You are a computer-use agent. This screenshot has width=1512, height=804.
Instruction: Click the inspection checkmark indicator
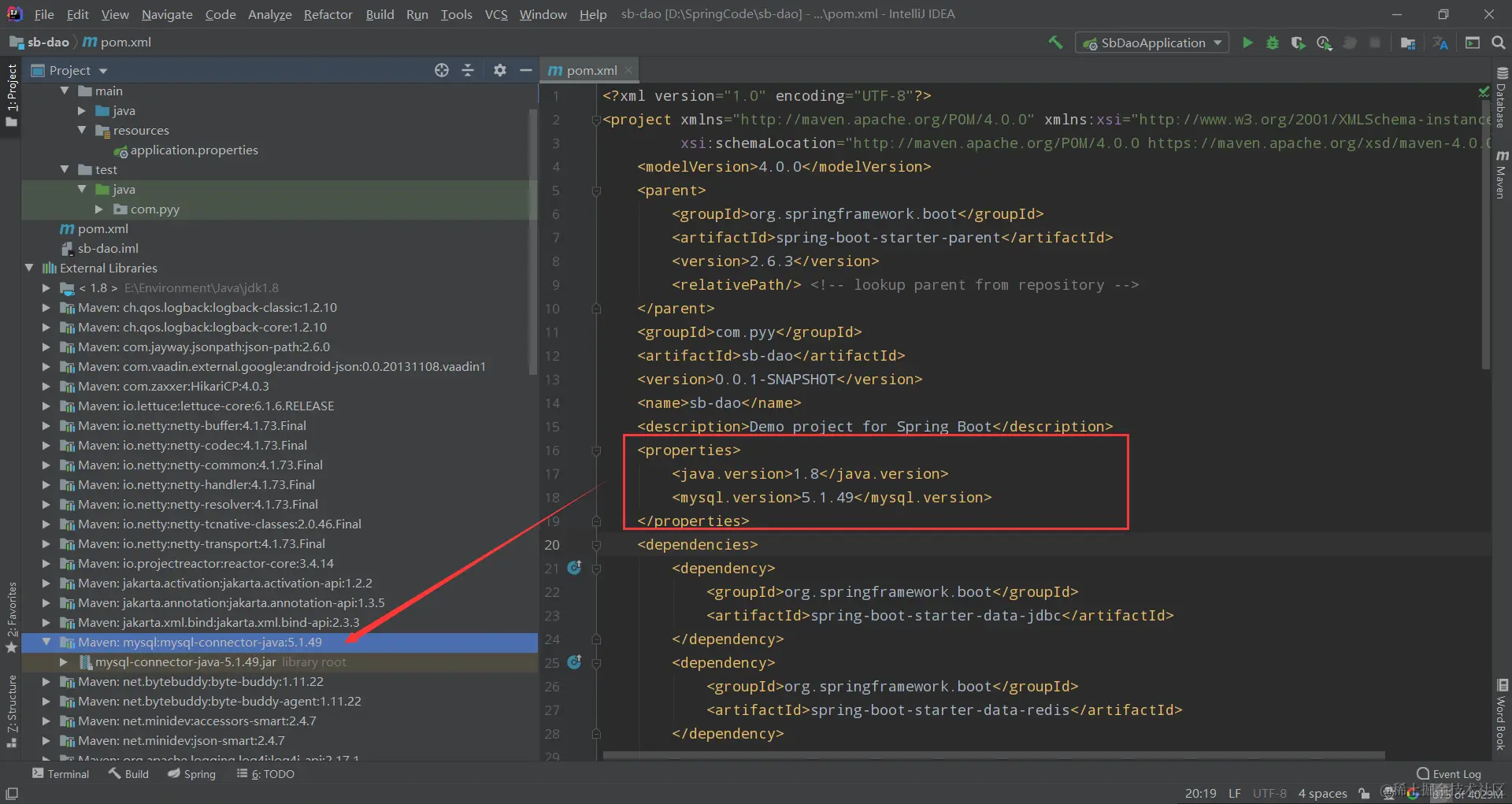click(1484, 92)
